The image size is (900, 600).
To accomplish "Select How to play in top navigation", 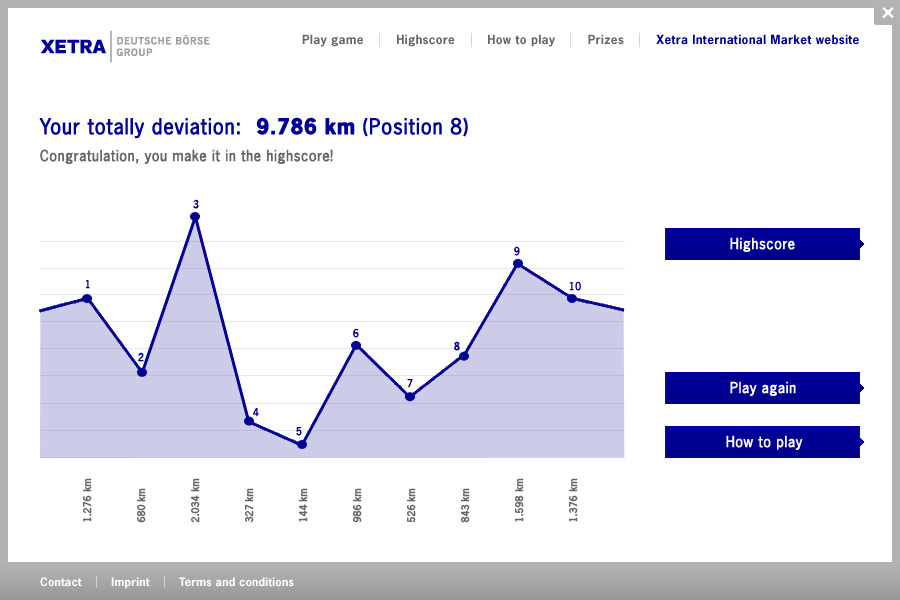I will (x=520, y=40).
